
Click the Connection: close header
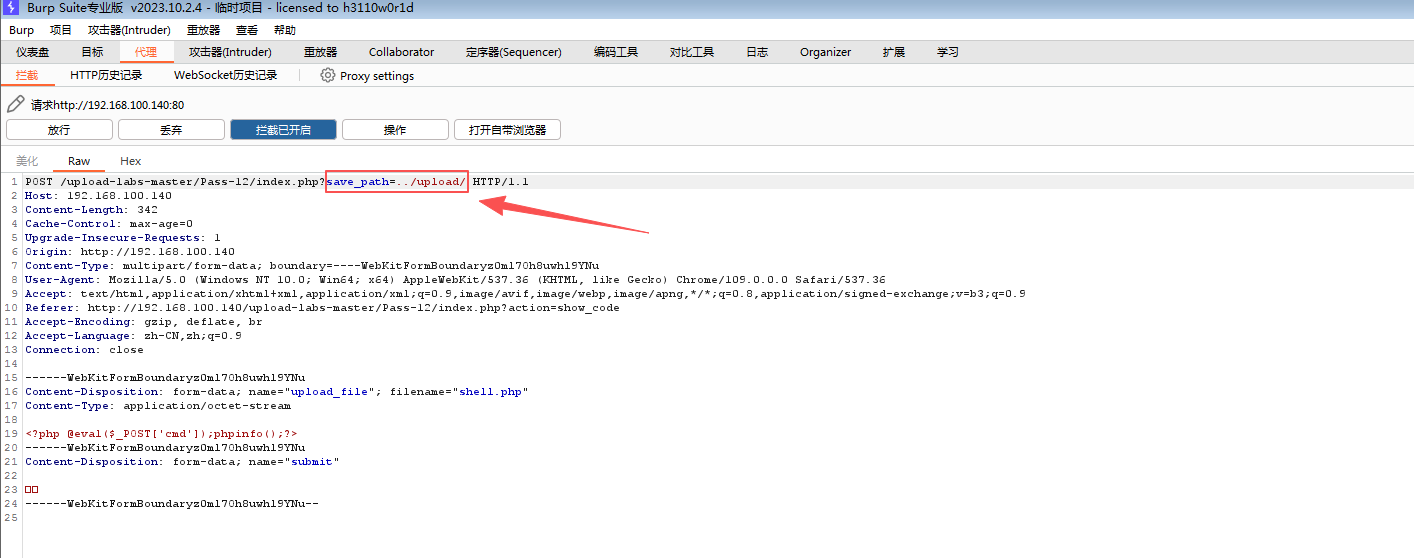tap(84, 350)
